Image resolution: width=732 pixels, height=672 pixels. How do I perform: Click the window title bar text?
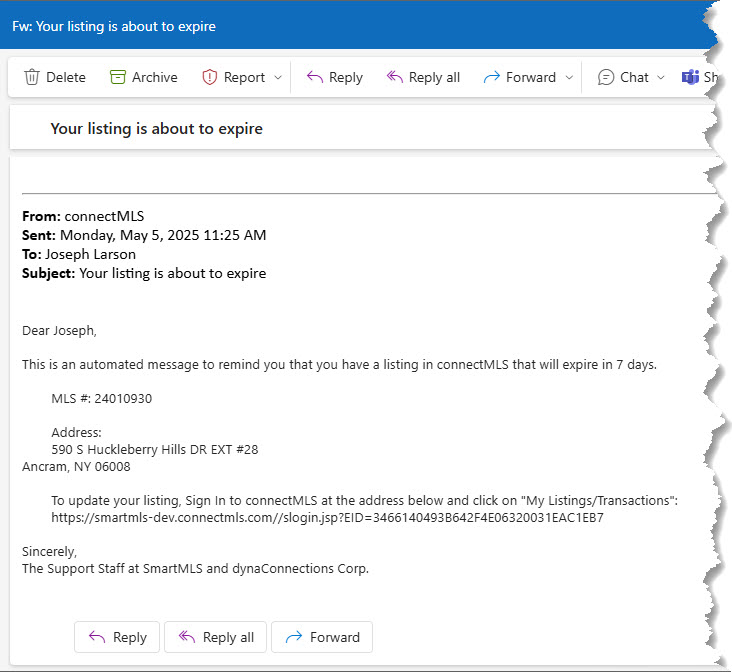tap(113, 26)
